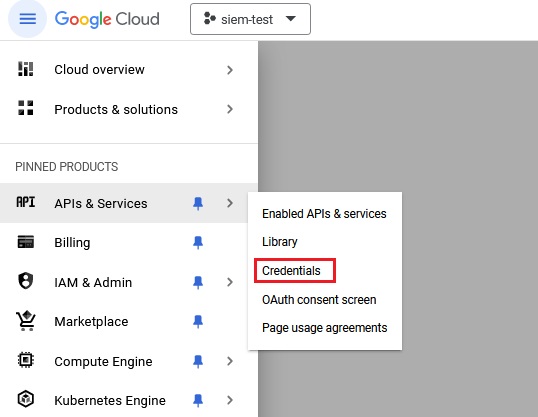
Task: Click the PINNED PRODUCTS heading
Action: pyautogui.click(x=67, y=167)
